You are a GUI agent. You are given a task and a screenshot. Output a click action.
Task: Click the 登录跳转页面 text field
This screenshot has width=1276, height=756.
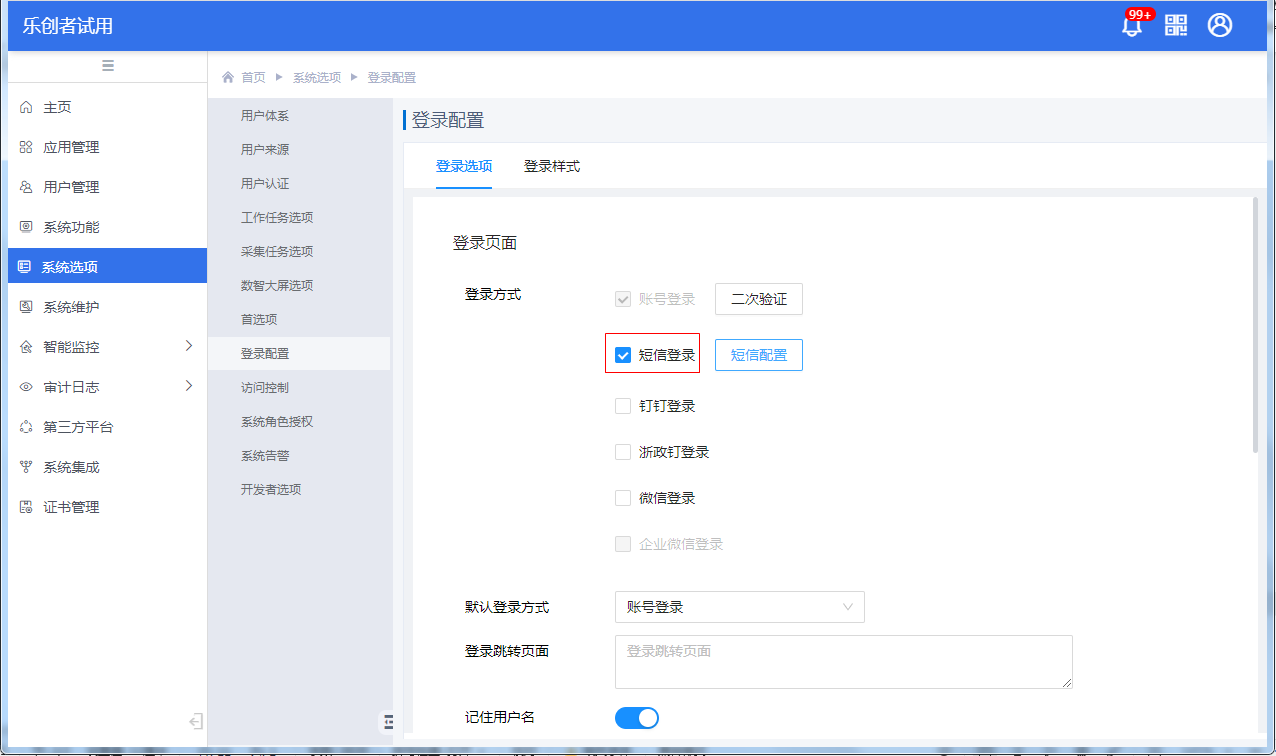coord(843,661)
